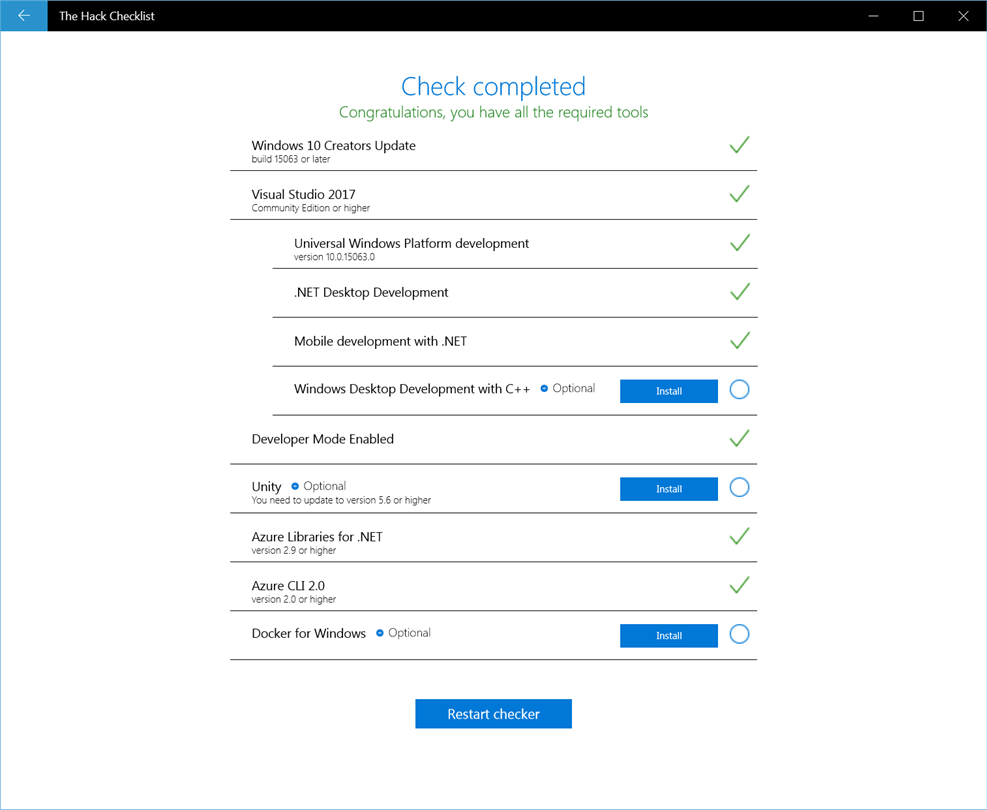
Task: Click Azure Libraries for .NET checkmark
Action: coord(739,536)
